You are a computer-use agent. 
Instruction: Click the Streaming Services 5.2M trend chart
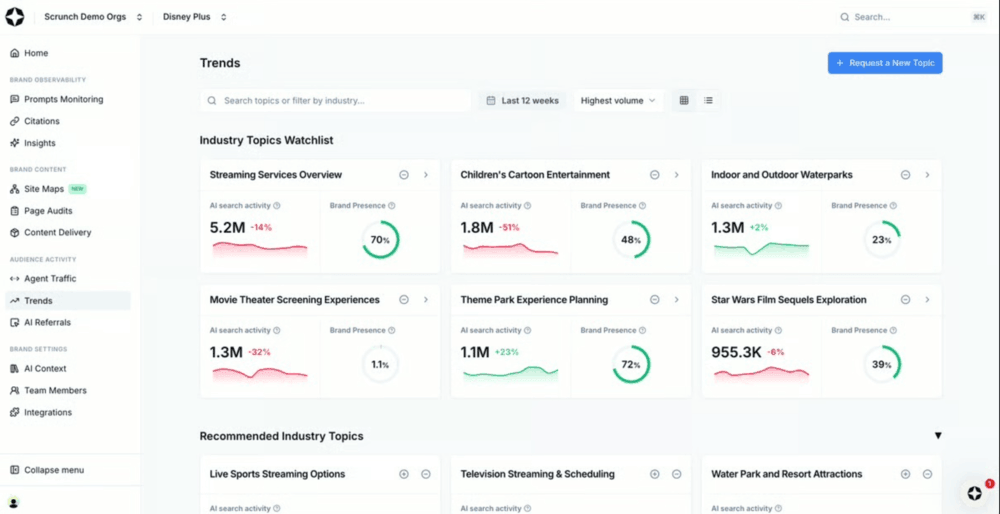point(260,249)
